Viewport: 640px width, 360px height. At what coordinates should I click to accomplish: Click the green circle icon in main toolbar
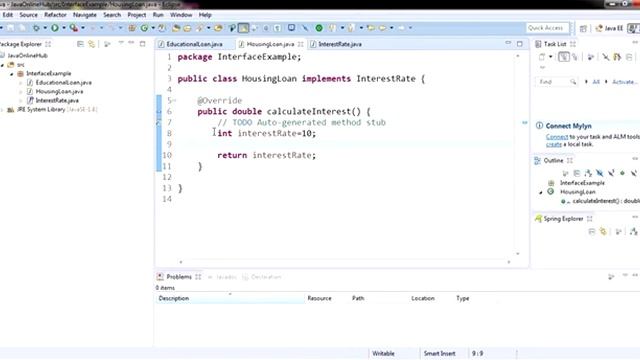pyautogui.click(x=319, y=28)
